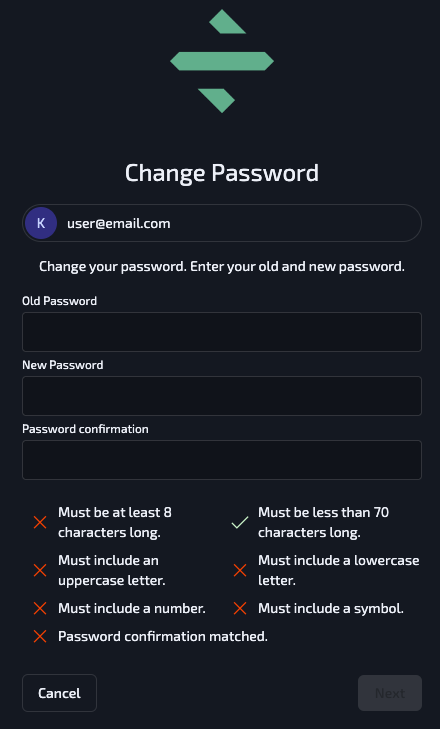Click the K avatar circle
The height and width of the screenshot is (729, 440).
(41, 223)
